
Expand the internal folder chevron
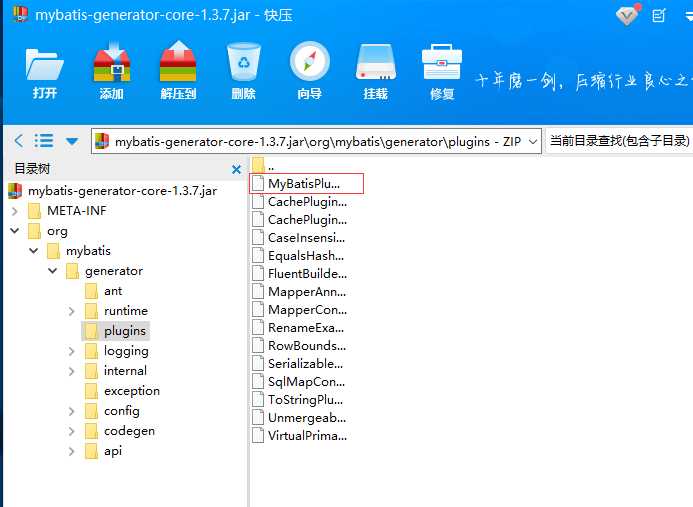tap(72, 371)
